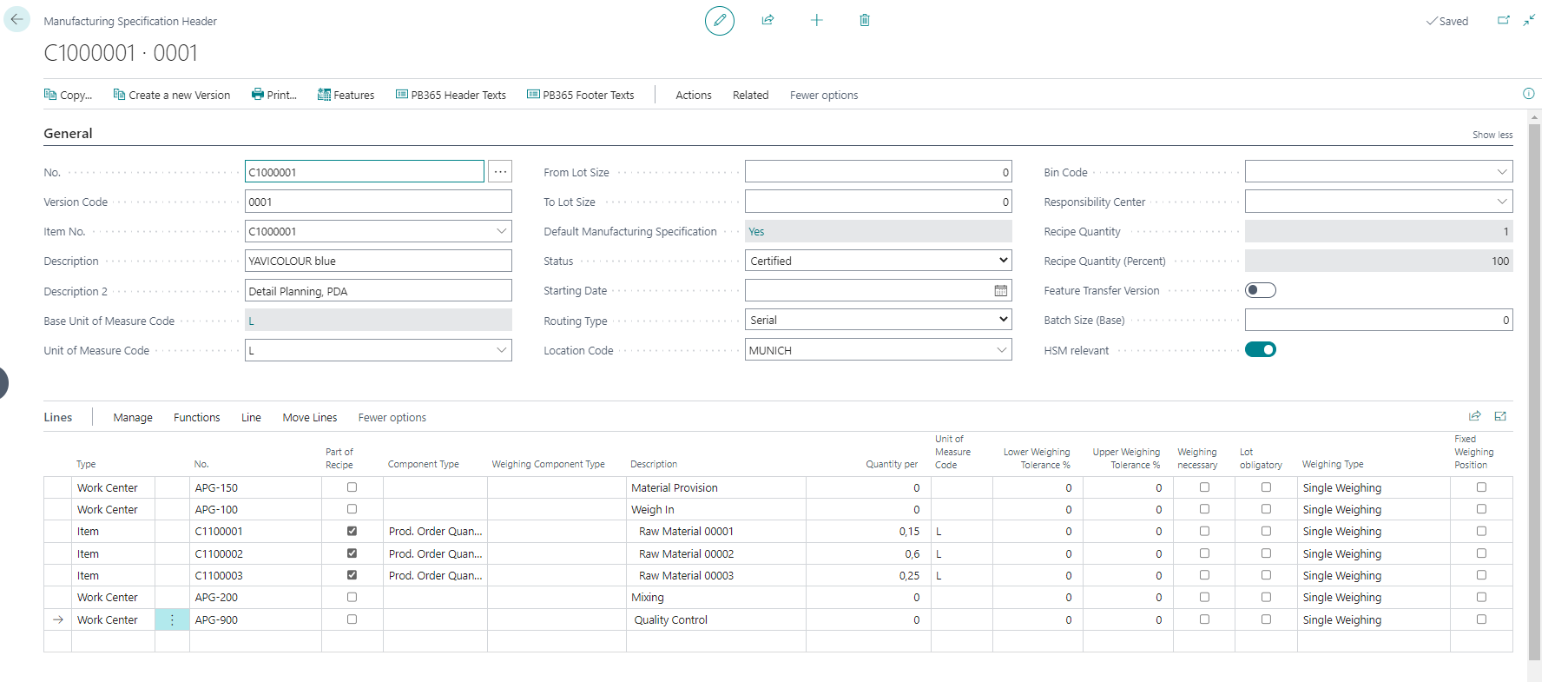Click Create a new Version
This screenshot has width=1568, height=682.
172,96
